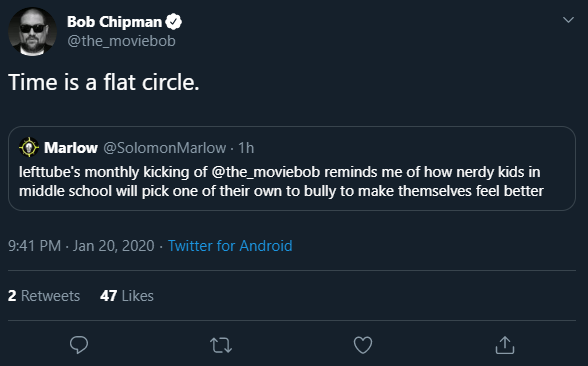This screenshot has height=366, width=588.
Task: Open the @SolomonMarlow handle
Action: coord(165,148)
